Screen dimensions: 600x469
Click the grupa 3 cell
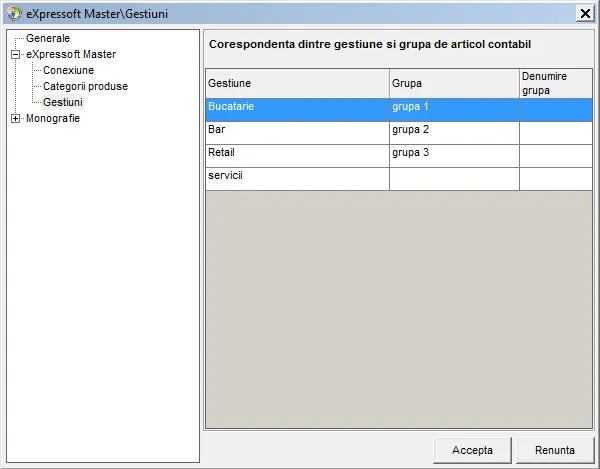coord(454,156)
